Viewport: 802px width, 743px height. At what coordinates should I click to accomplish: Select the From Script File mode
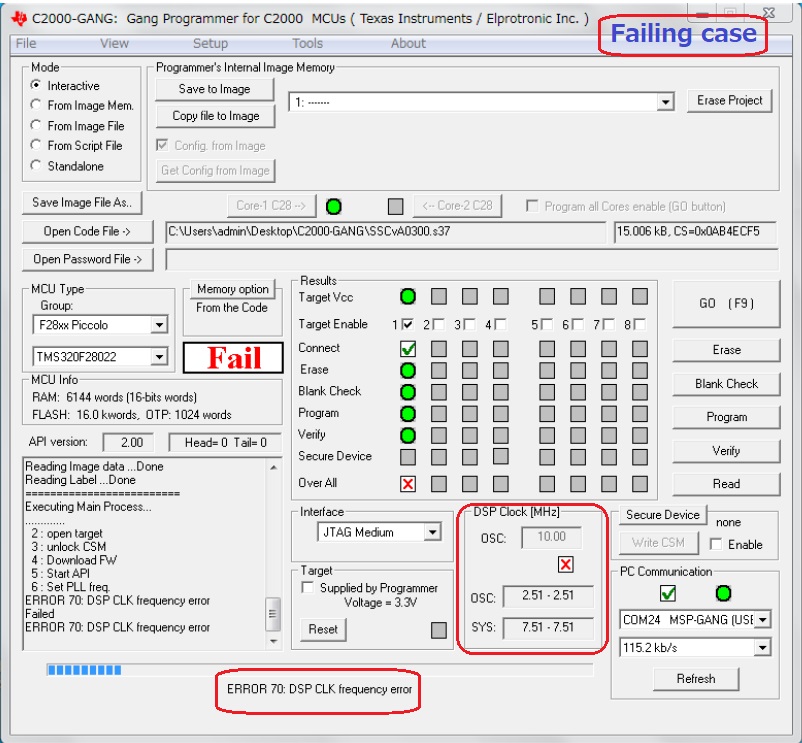[35, 145]
